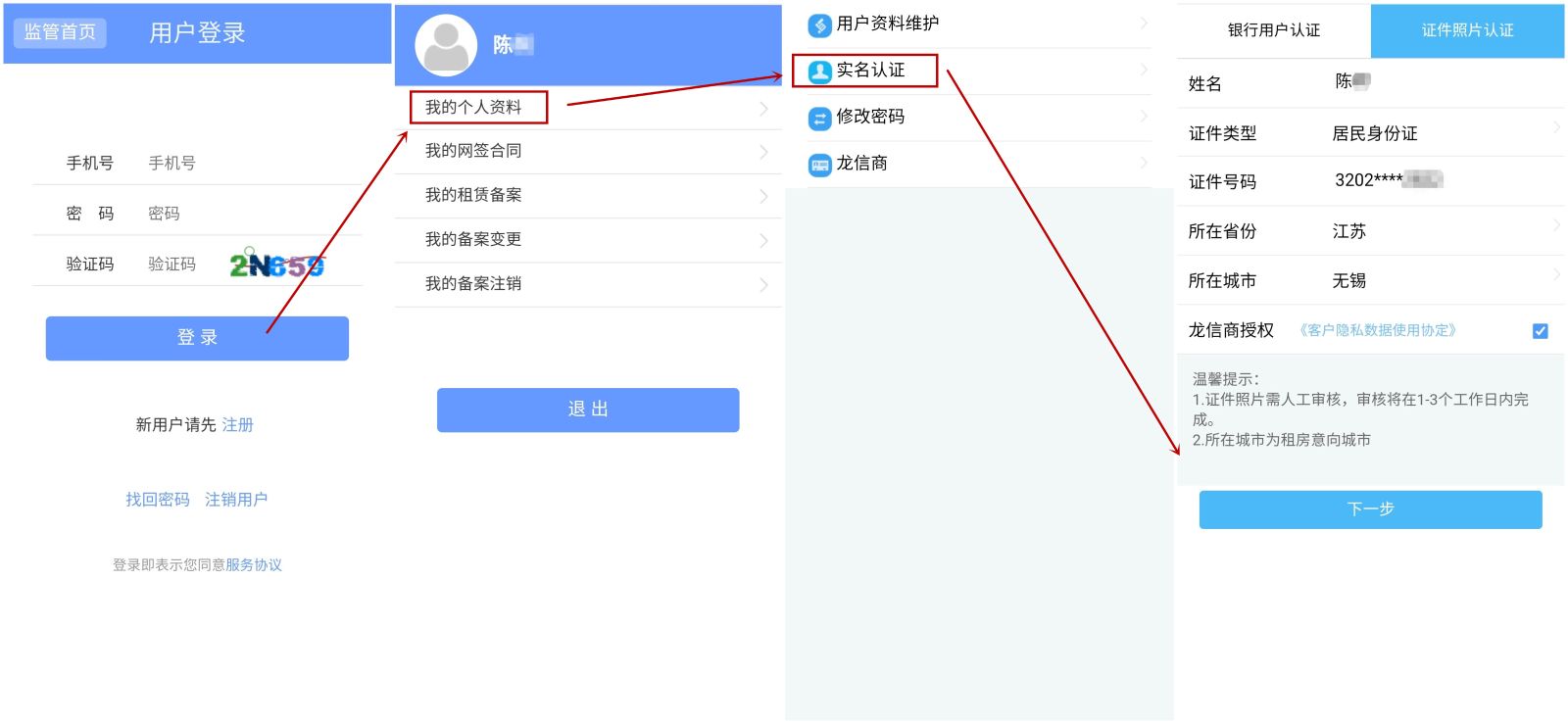The width and height of the screenshot is (1568, 724).
Task: Refresh the captcha image 2N659
Action: pos(276,264)
